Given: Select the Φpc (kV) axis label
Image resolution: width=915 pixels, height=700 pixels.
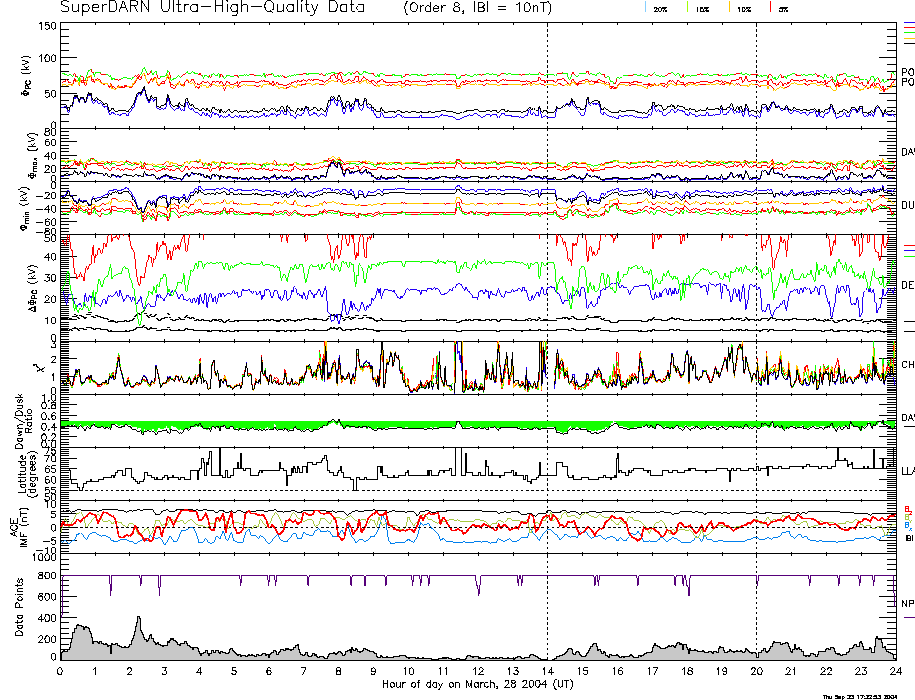Looking at the screenshot, I should pyautogui.click(x=26, y=76).
